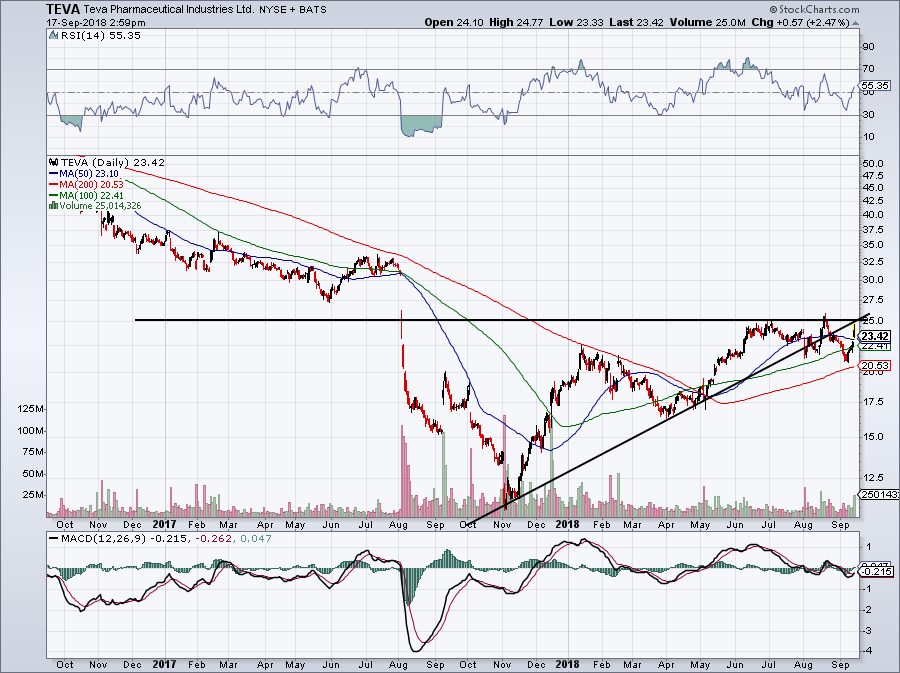
Task: Click the 'Chg +0.57 (+2.47%)' value
Action: 800,22
